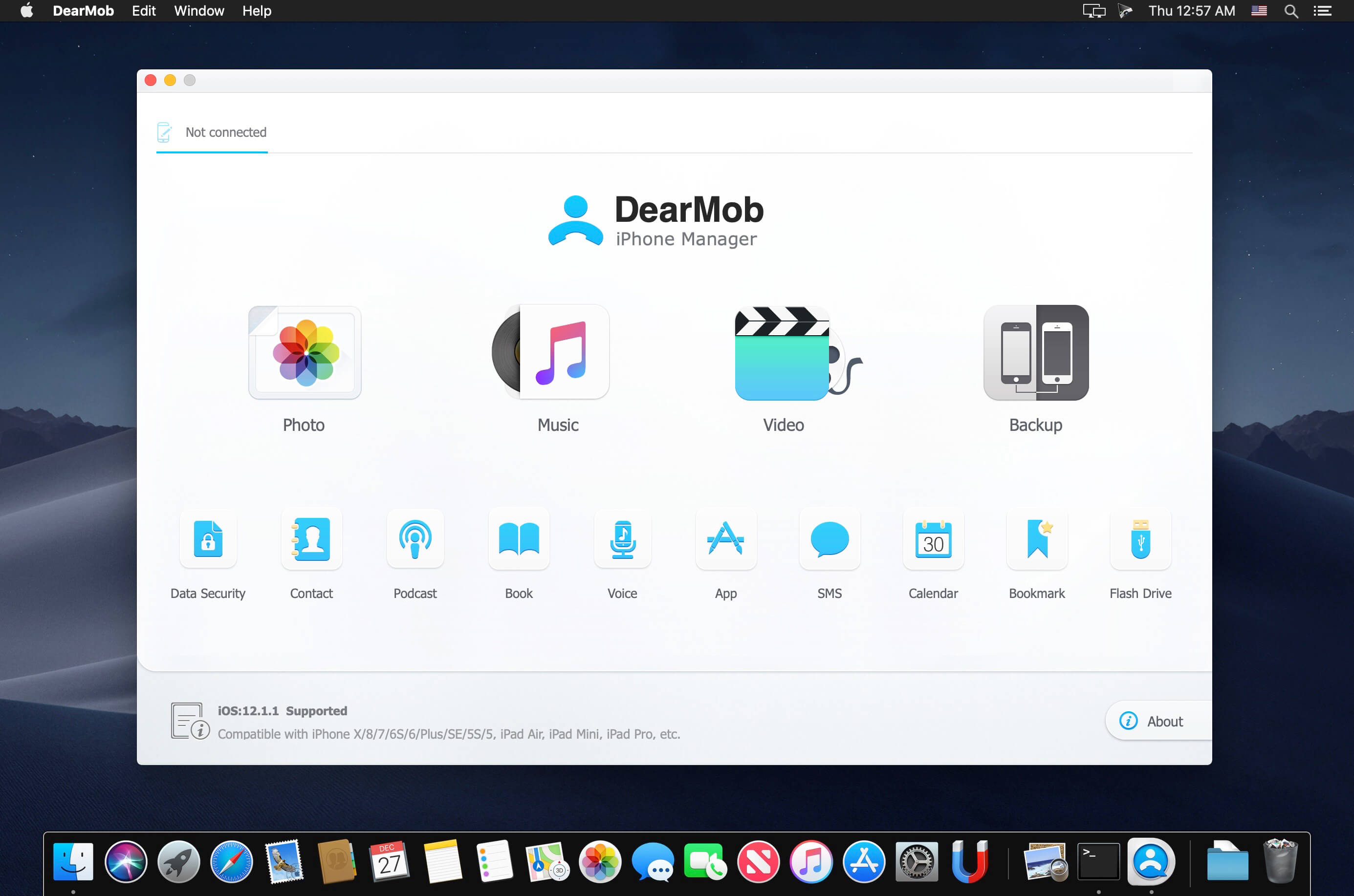1354x896 pixels.
Task: Select the Podcast icon
Action: coord(415,539)
